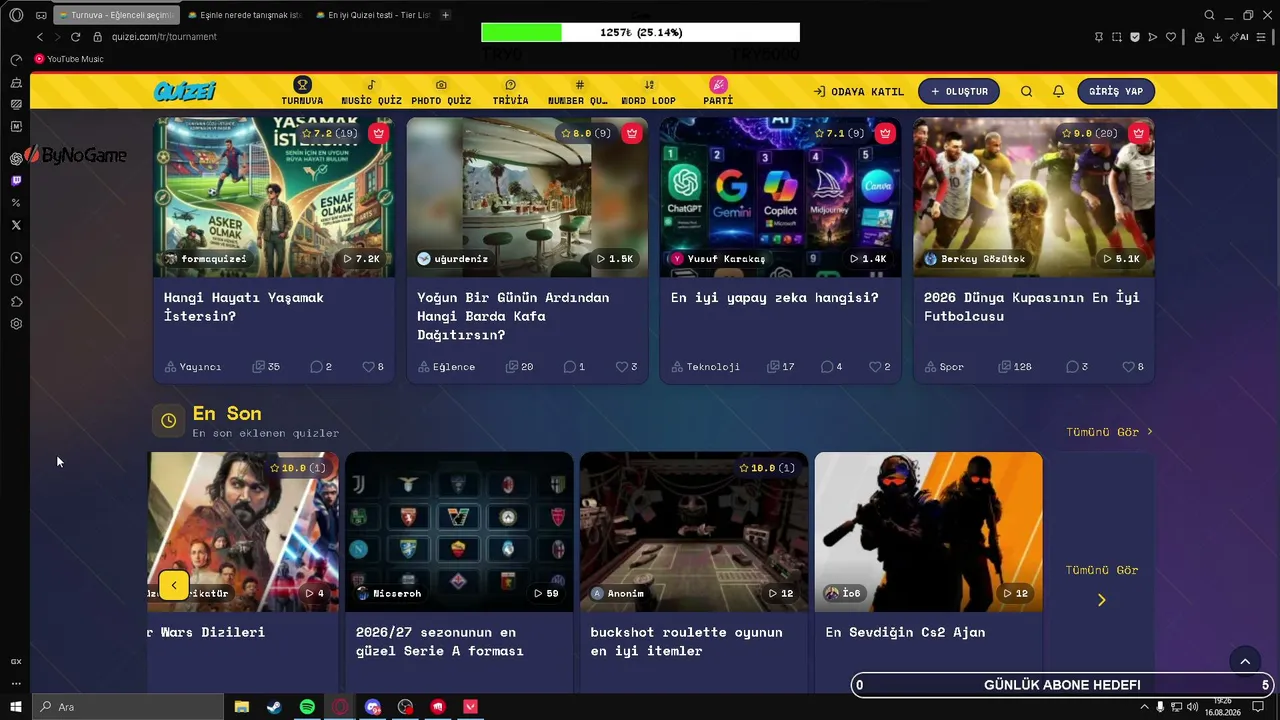Click crown badge on yapay zeka card
Image resolution: width=1280 pixels, height=720 pixels.
[x=885, y=133]
